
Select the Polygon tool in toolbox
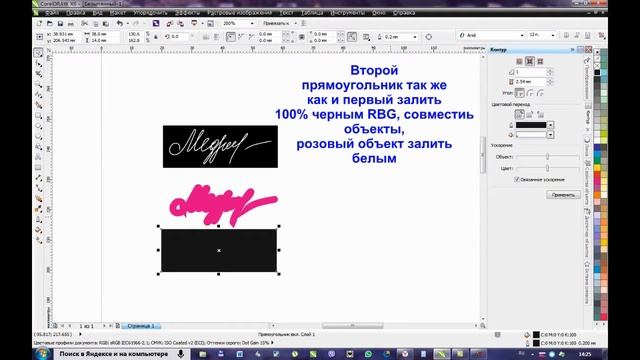click(x=38, y=136)
